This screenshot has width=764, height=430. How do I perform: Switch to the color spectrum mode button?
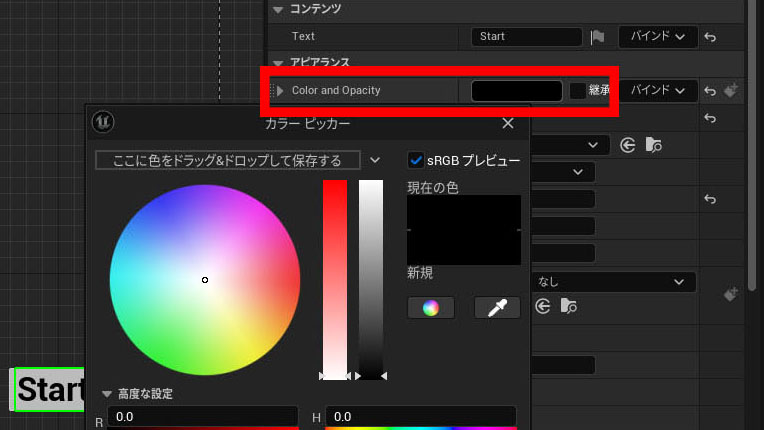(431, 308)
